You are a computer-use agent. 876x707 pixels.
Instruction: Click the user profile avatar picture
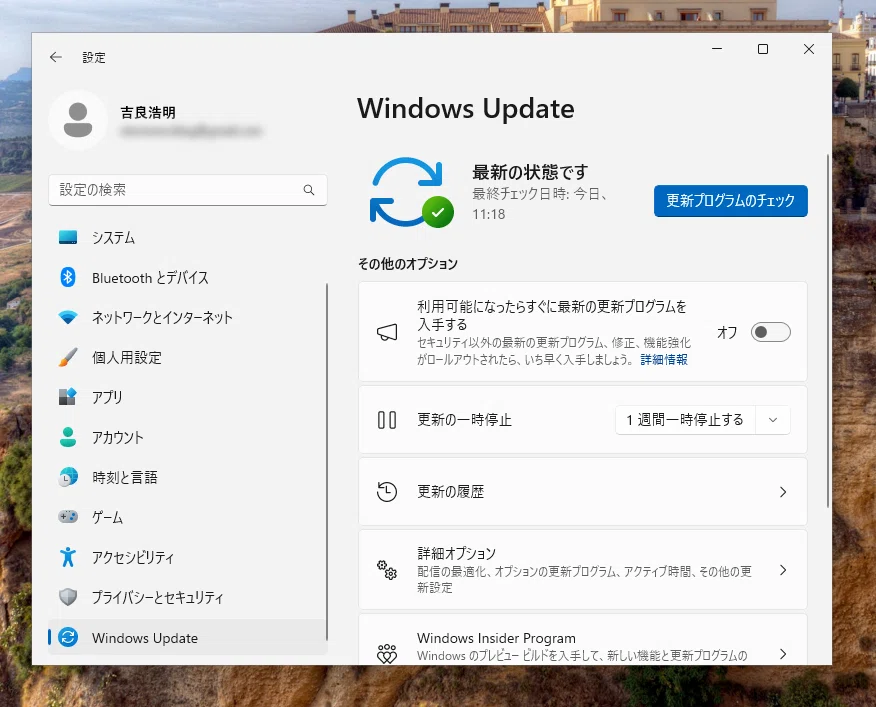(78, 120)
